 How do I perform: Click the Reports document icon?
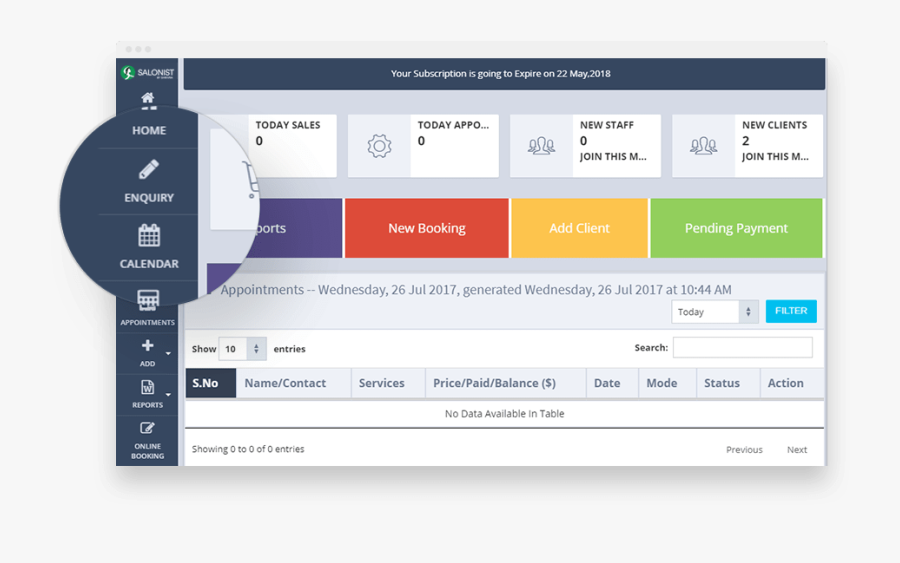[147, 387]
